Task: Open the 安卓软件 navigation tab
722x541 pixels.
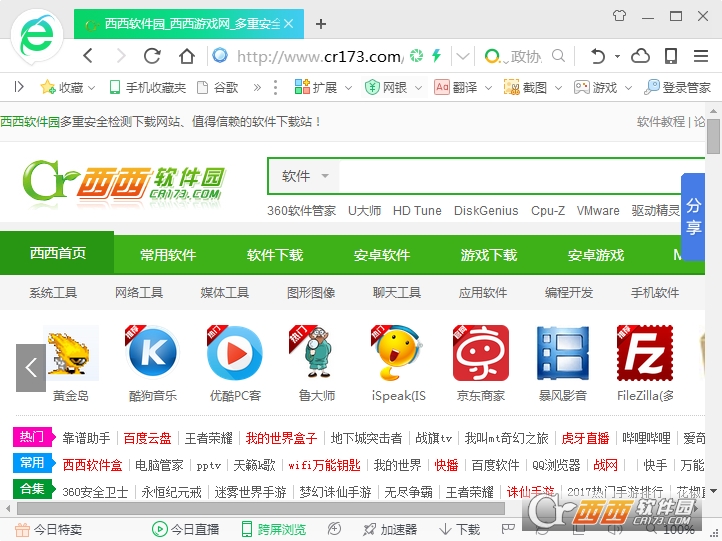Action: coord(382,255)
